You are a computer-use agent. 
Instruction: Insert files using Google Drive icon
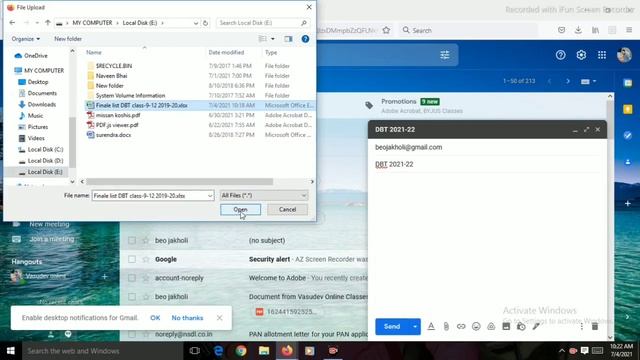pyautogui.click(x=491, y=326)
